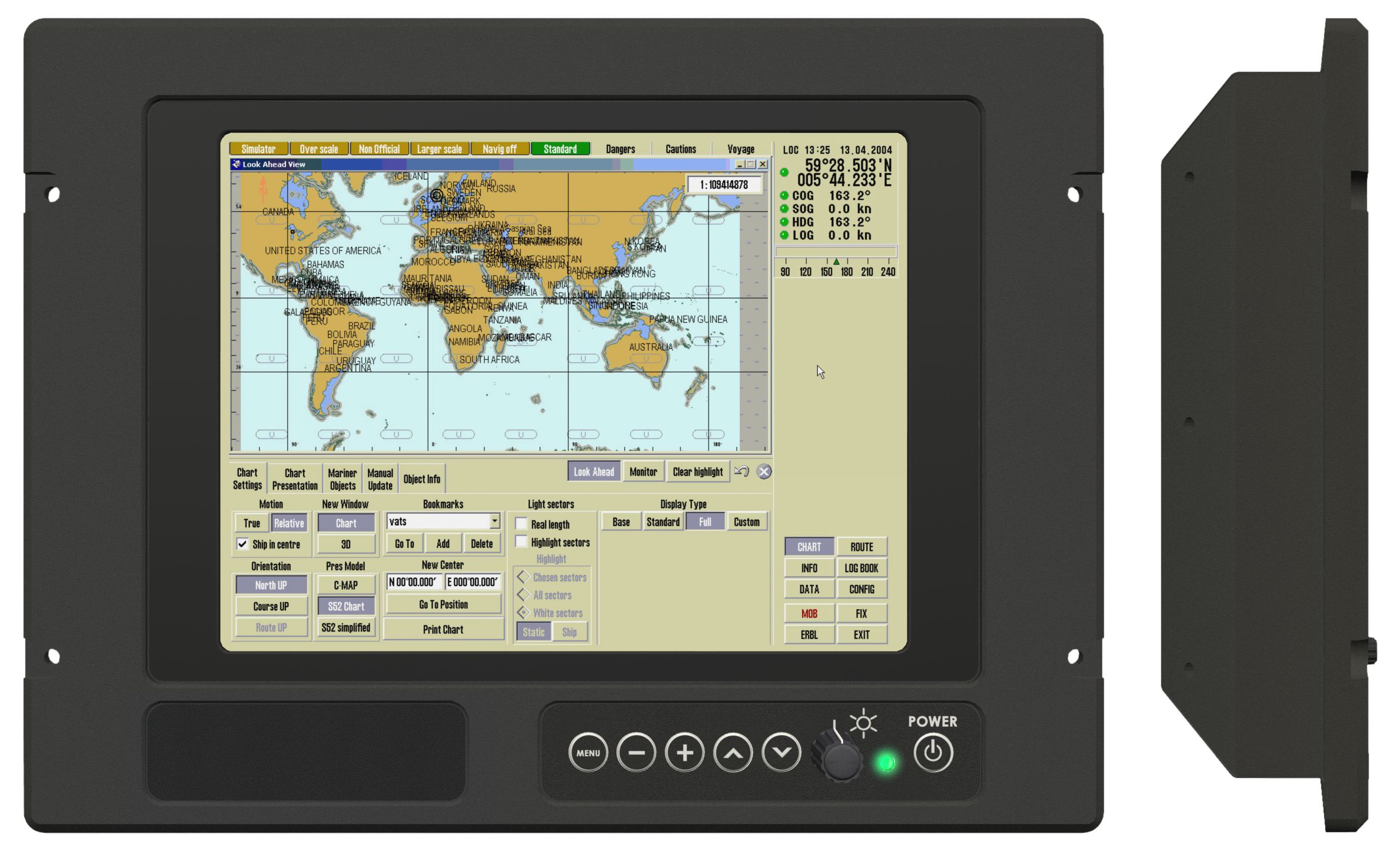Click the round X close-panel icon
The image size is (1400, 851).
[764, 471]
